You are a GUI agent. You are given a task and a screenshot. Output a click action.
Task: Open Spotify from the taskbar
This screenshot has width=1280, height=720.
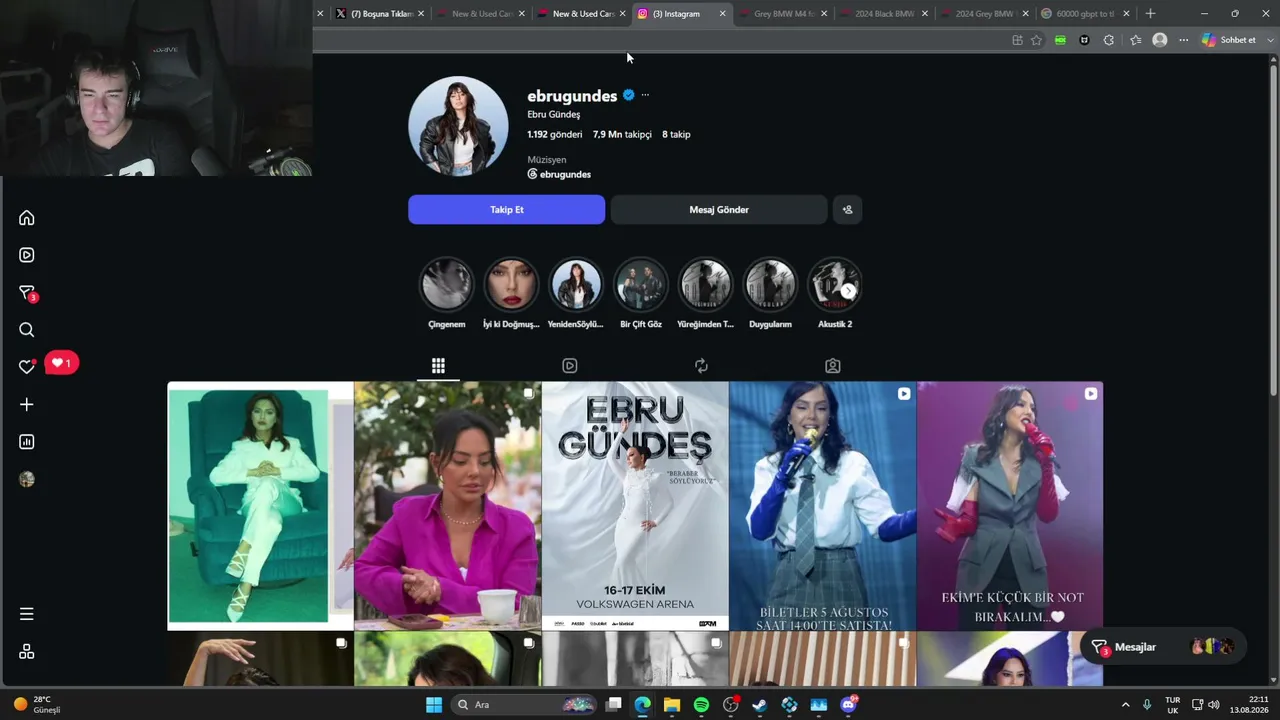pos(701,705)
